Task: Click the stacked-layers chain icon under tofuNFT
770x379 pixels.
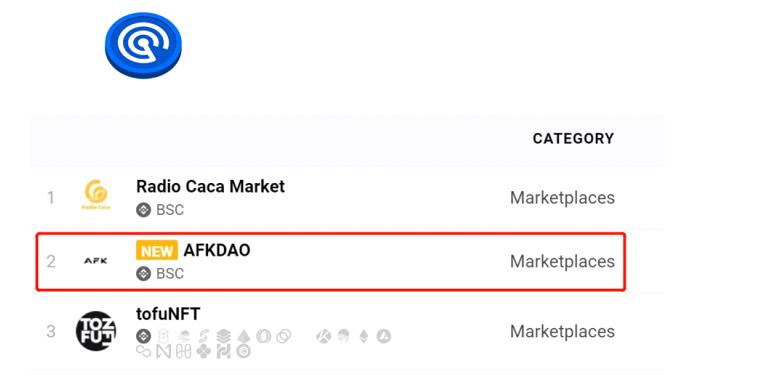Action: 223,336
